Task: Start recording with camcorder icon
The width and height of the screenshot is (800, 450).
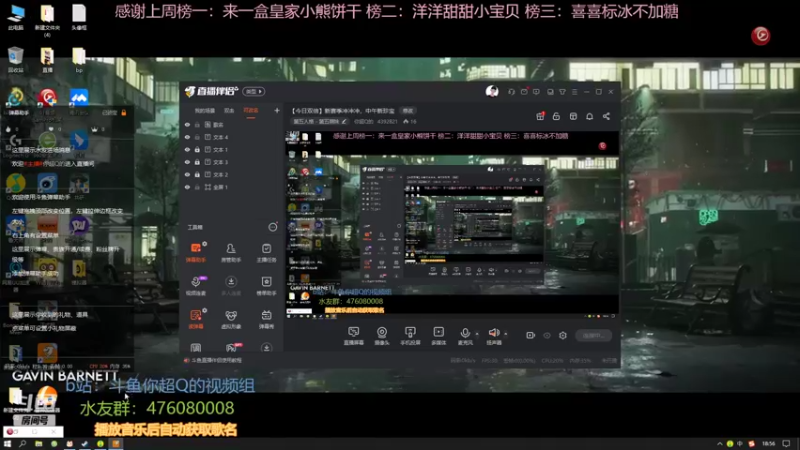Action: pyautogui.click(x=531, y=335)
